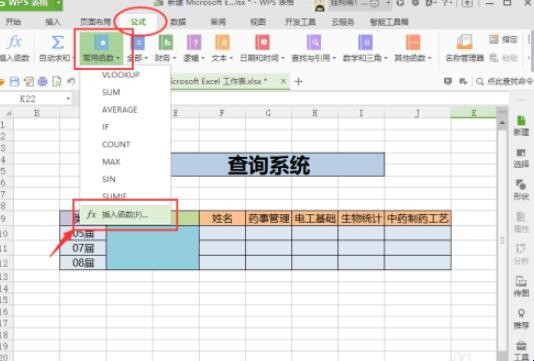Choose SIN from the function list
The width and height of the screenshot is (534, 361).
click(x=125, y=179)
